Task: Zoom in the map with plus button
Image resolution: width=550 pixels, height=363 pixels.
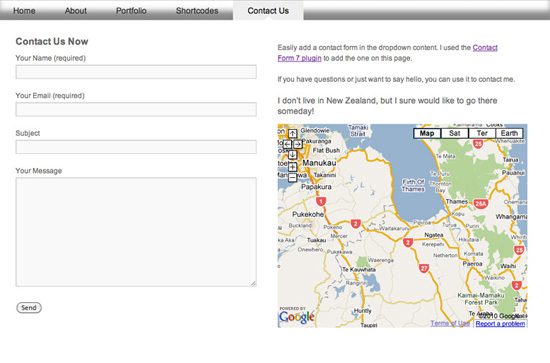Action: pyautogui.click(x=293, y=167)
